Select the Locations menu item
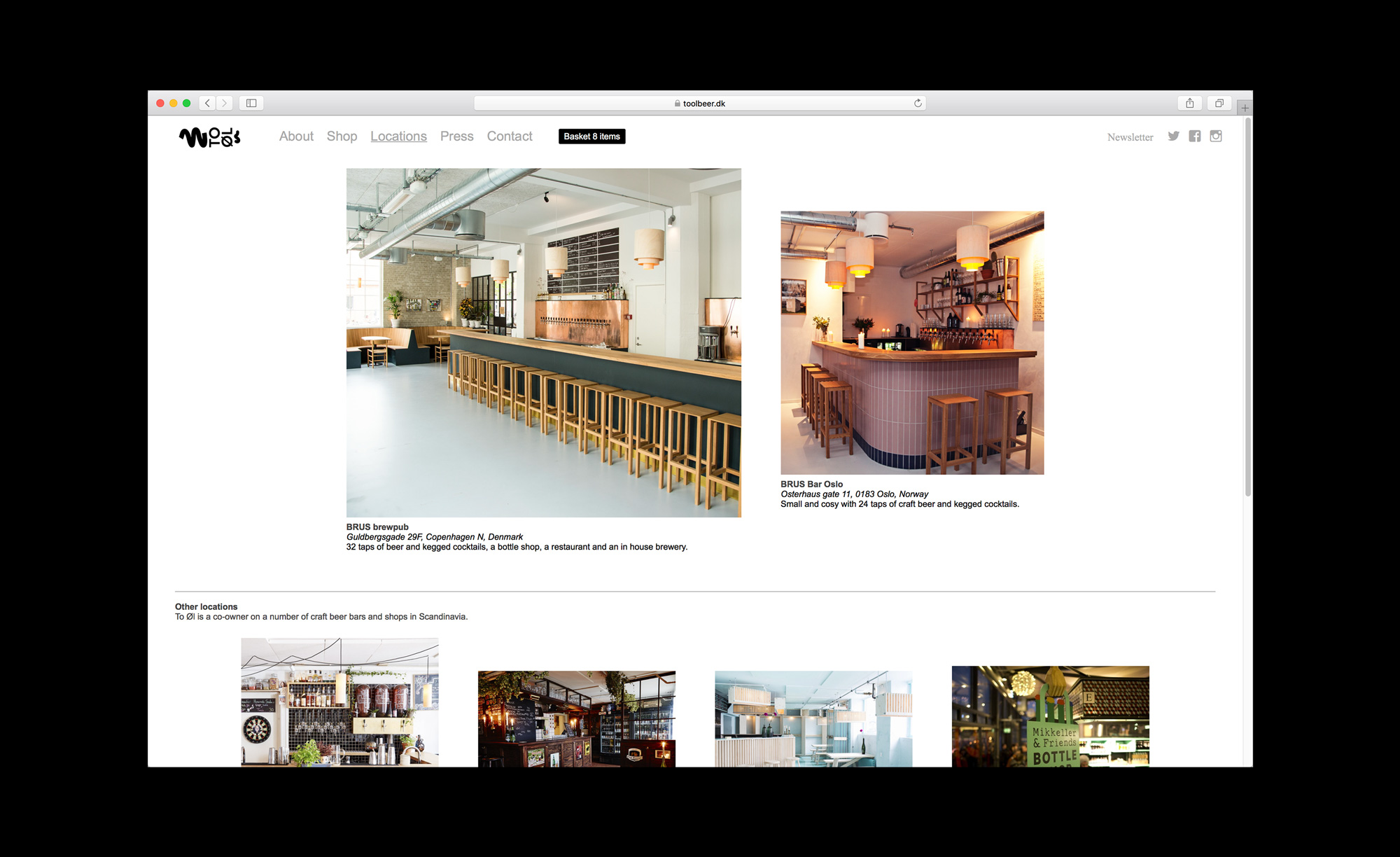 coord(398,137)
